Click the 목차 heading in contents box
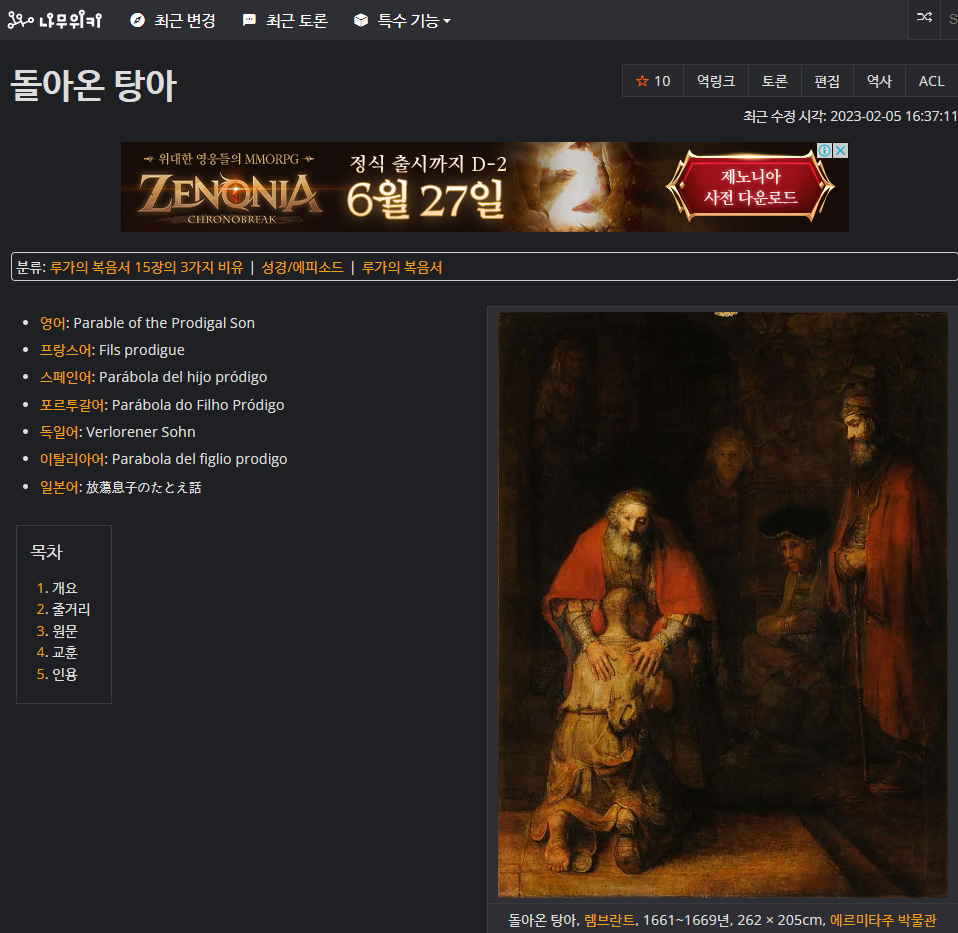Viewport: 958px width, 933px height. (46, 552)
